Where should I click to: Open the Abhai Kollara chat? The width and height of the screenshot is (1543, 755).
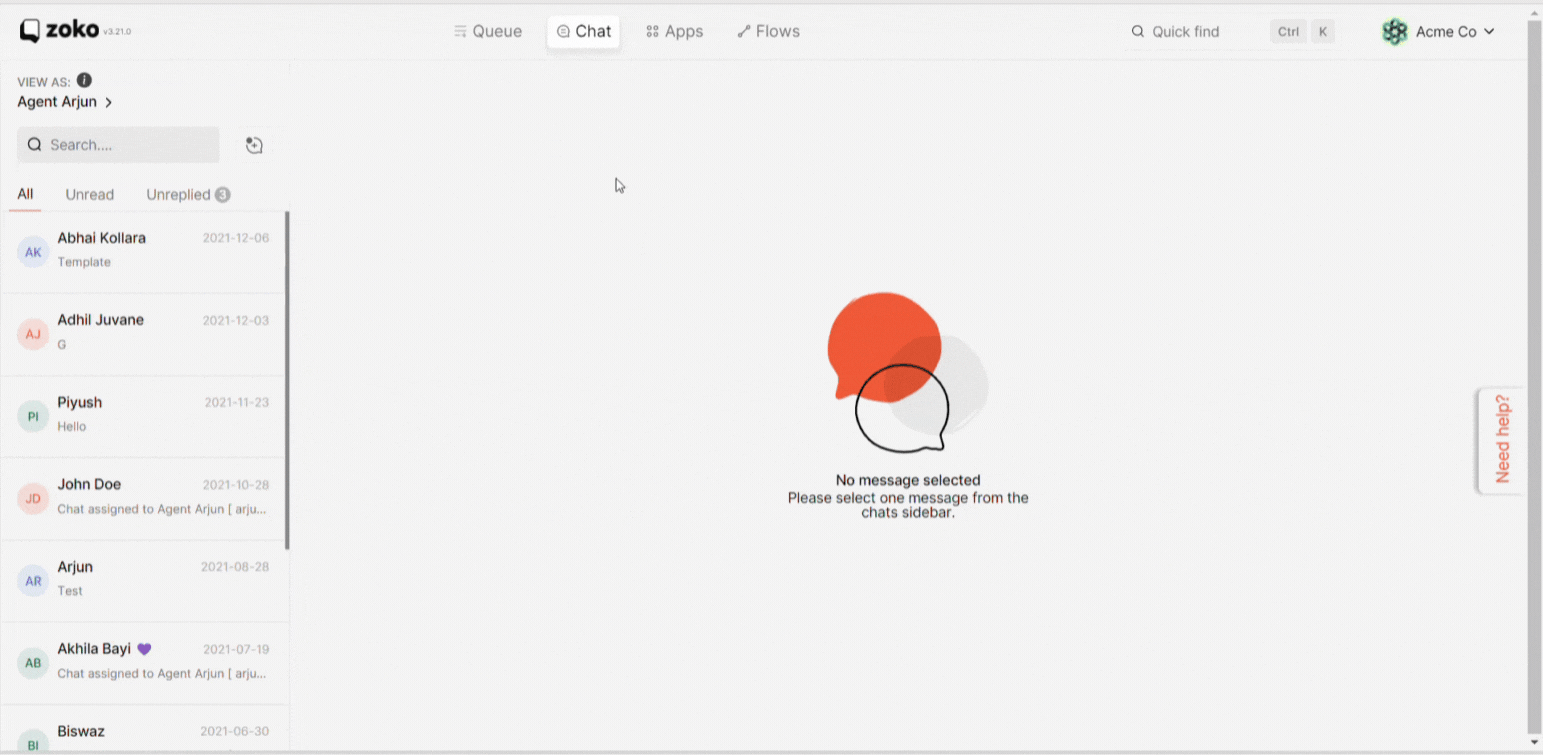click(x=143, y=252)
